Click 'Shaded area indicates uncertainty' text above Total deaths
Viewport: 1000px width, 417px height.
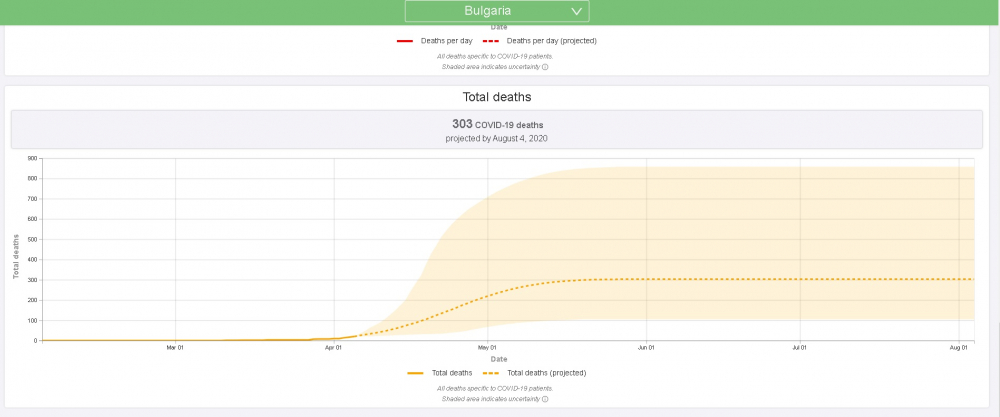(490, 66)
